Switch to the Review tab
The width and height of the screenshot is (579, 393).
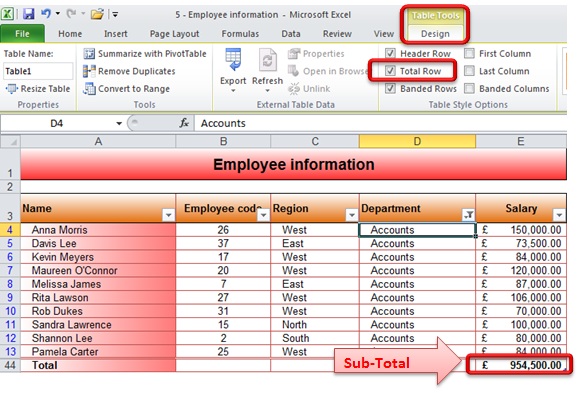(x=337, y=34)
